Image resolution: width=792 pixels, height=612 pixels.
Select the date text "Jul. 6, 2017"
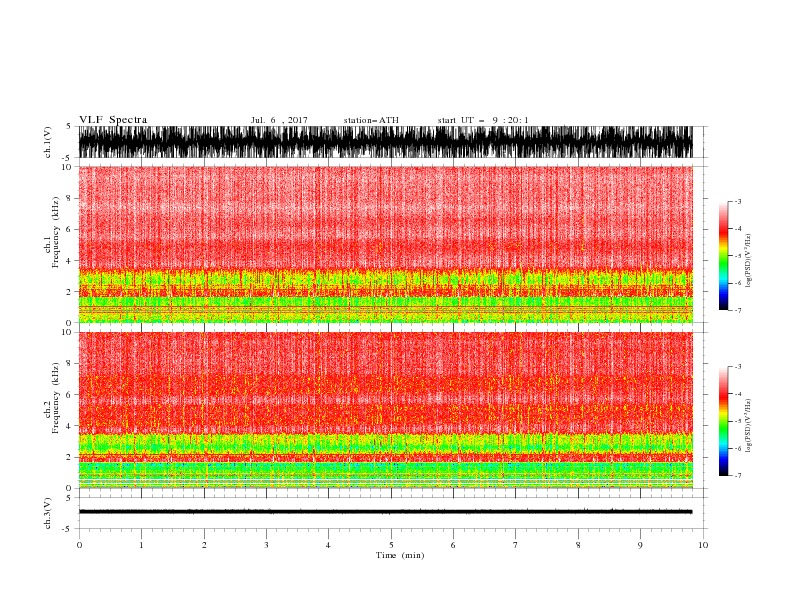(279, 120)
